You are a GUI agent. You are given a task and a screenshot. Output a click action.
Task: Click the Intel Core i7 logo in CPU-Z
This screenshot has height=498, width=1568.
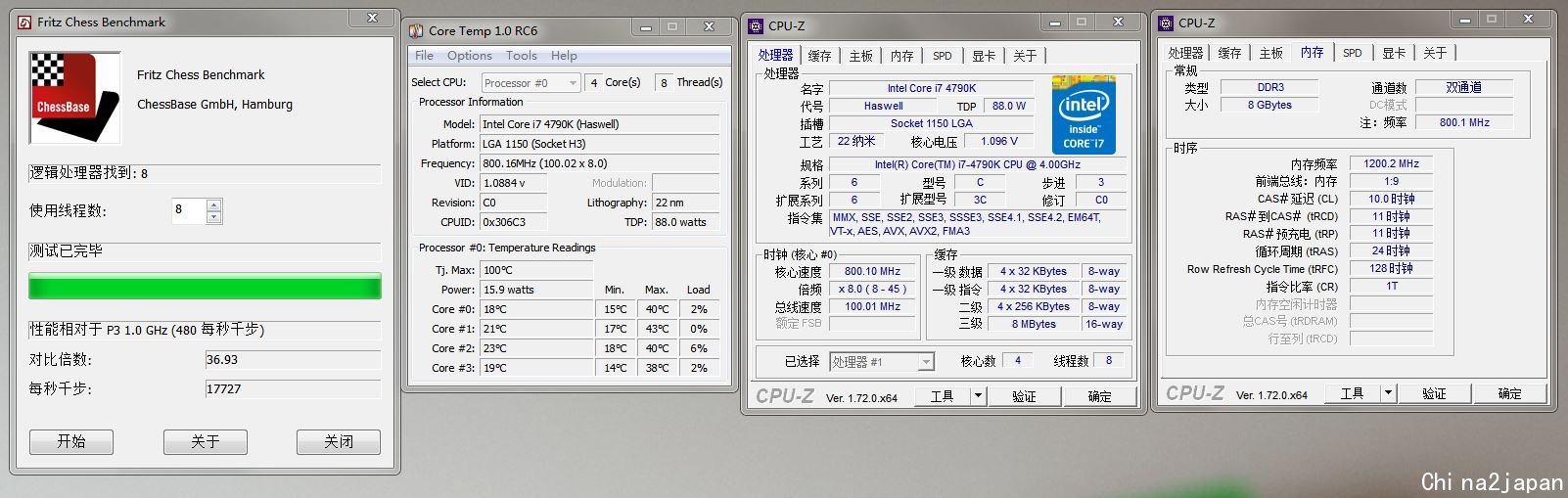point(1084,114)
